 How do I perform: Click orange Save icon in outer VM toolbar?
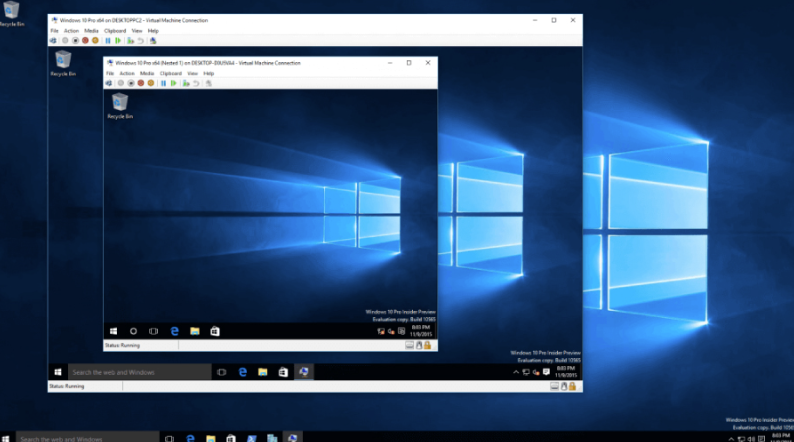(95, 41)
